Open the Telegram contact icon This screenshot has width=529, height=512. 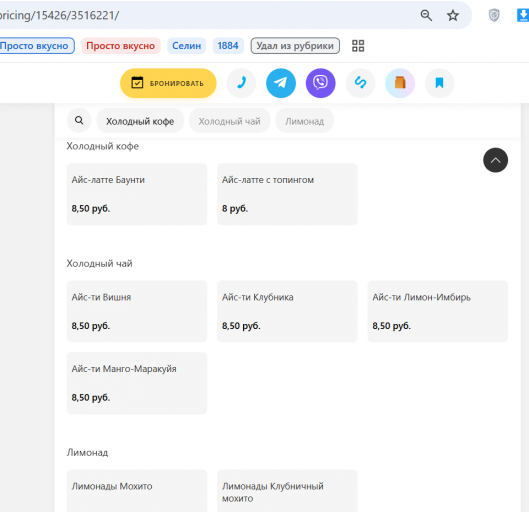click(x=281, y=83)
